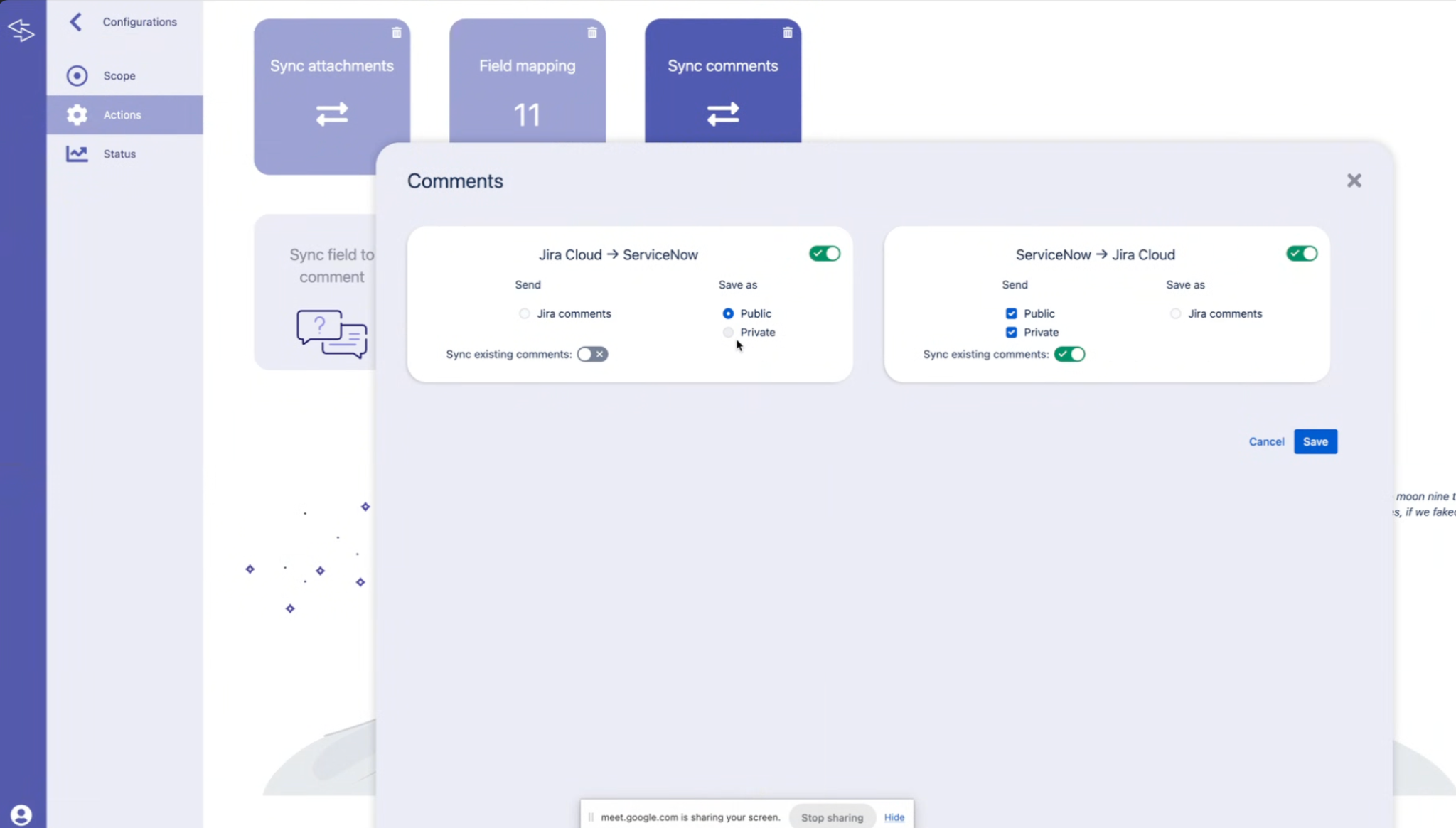Open the Status menu item
Image resolution: width=1456 pixels, height=828 pixels.
[124, 154]
